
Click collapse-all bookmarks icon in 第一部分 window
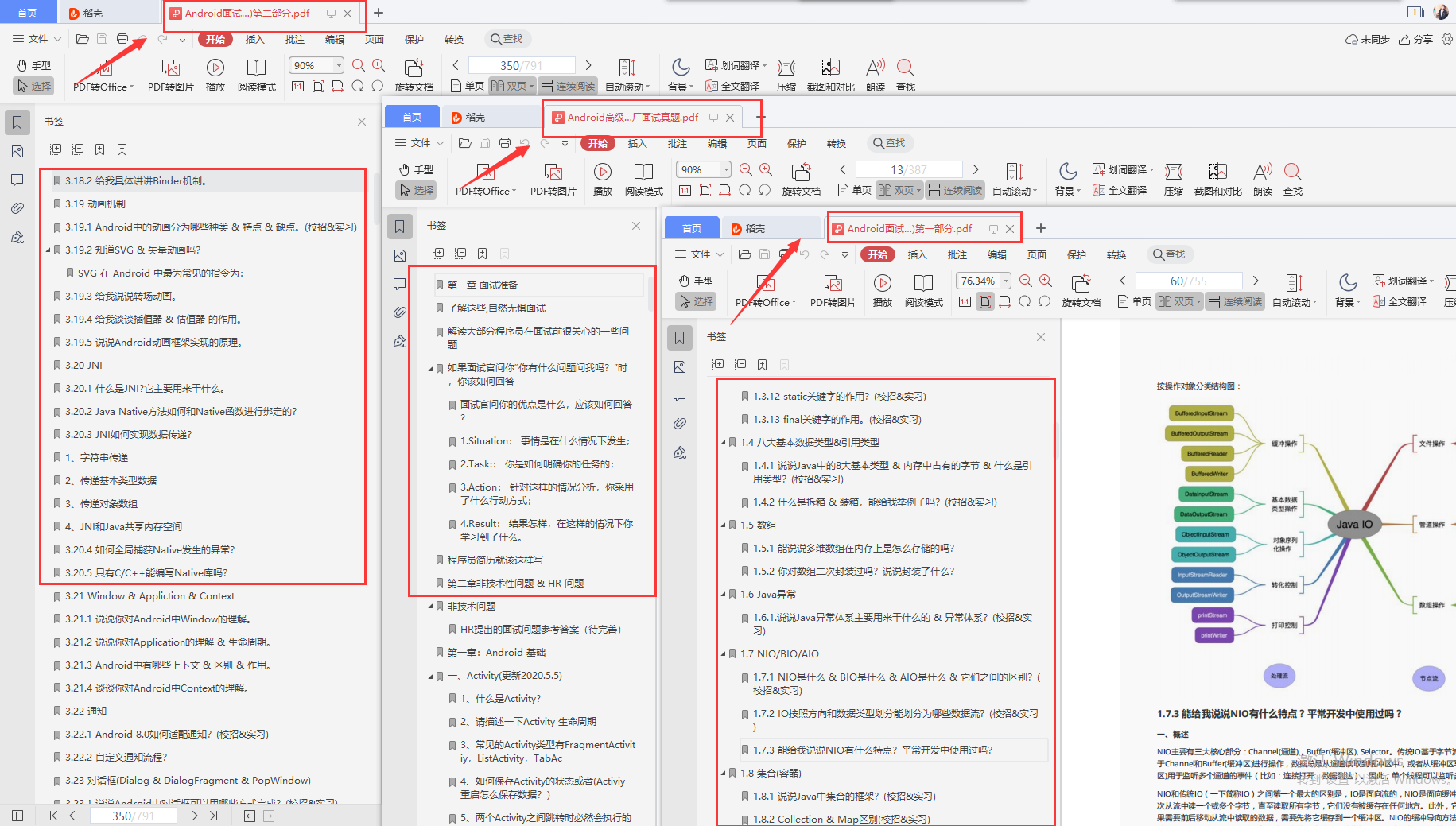click(740, 365)
